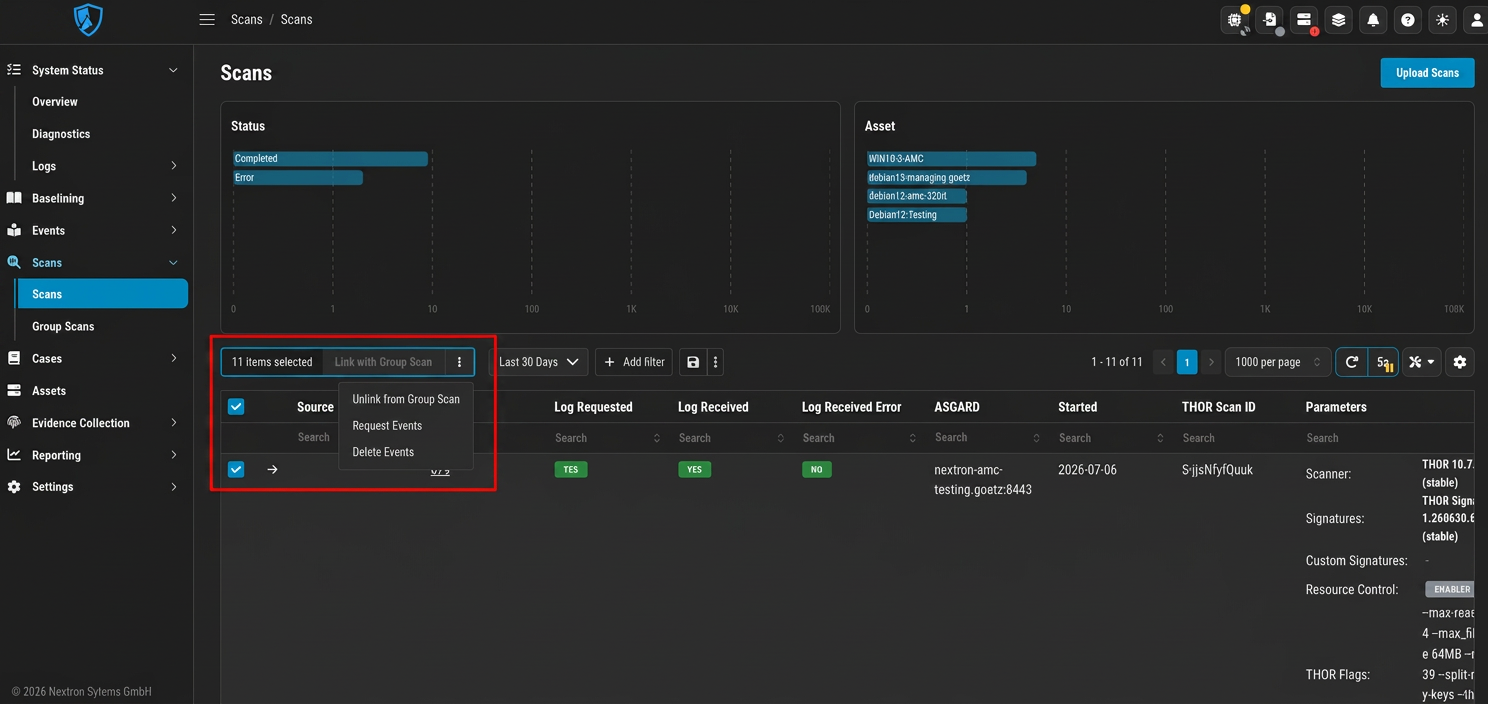The image size is (1488, 704).
Task: Open Overview in sidebar
Action: 55,102
